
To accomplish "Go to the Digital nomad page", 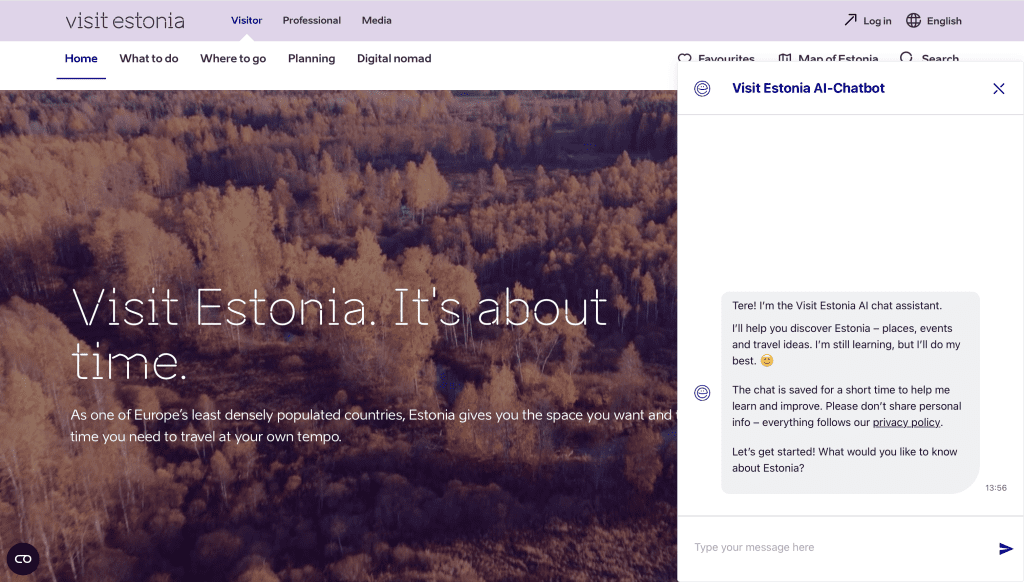I will (394, 59).
